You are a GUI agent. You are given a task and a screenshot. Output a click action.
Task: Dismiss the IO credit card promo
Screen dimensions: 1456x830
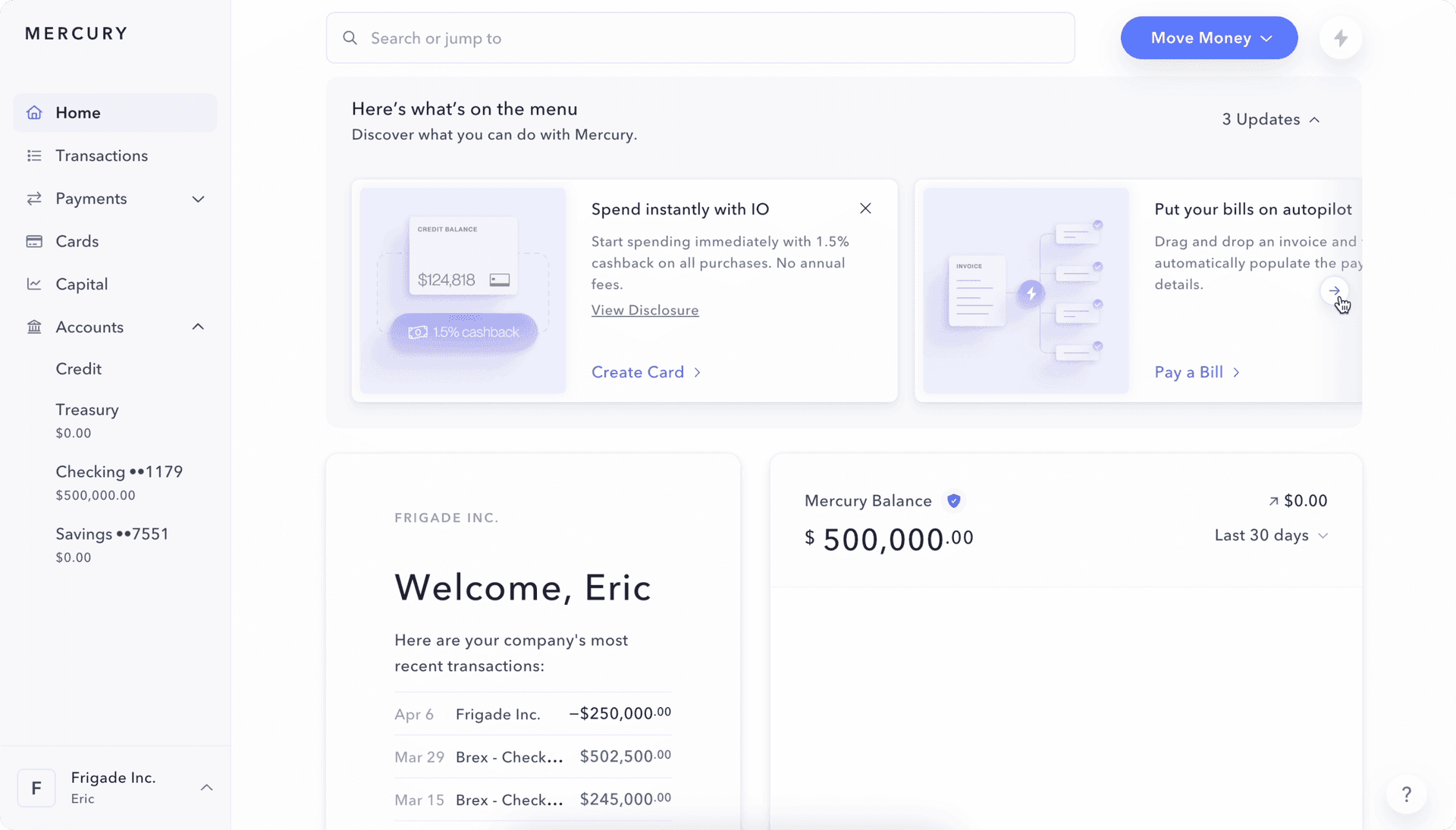coord(865,208)
